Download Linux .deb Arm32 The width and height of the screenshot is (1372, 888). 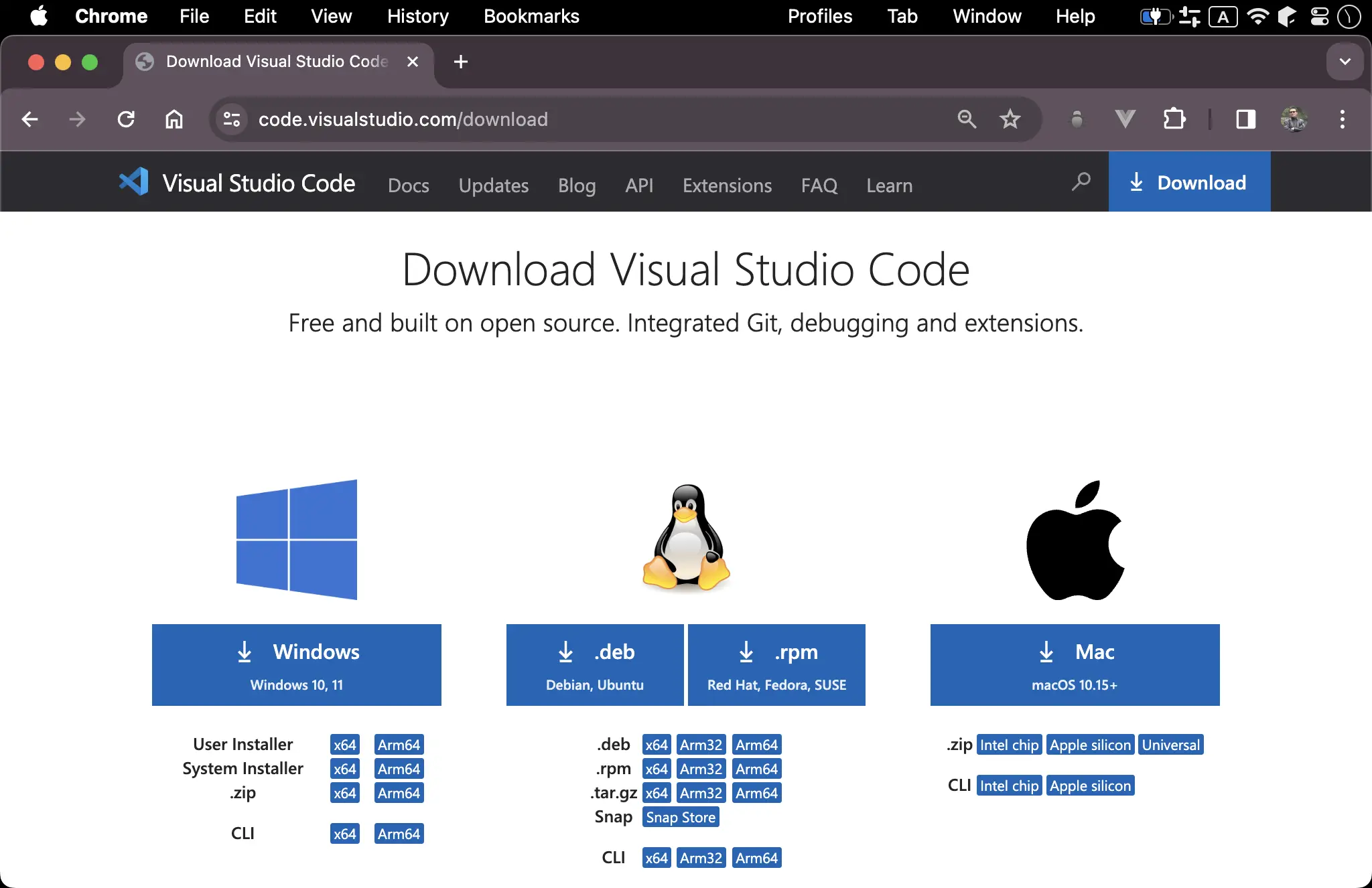tap(701, 745)
